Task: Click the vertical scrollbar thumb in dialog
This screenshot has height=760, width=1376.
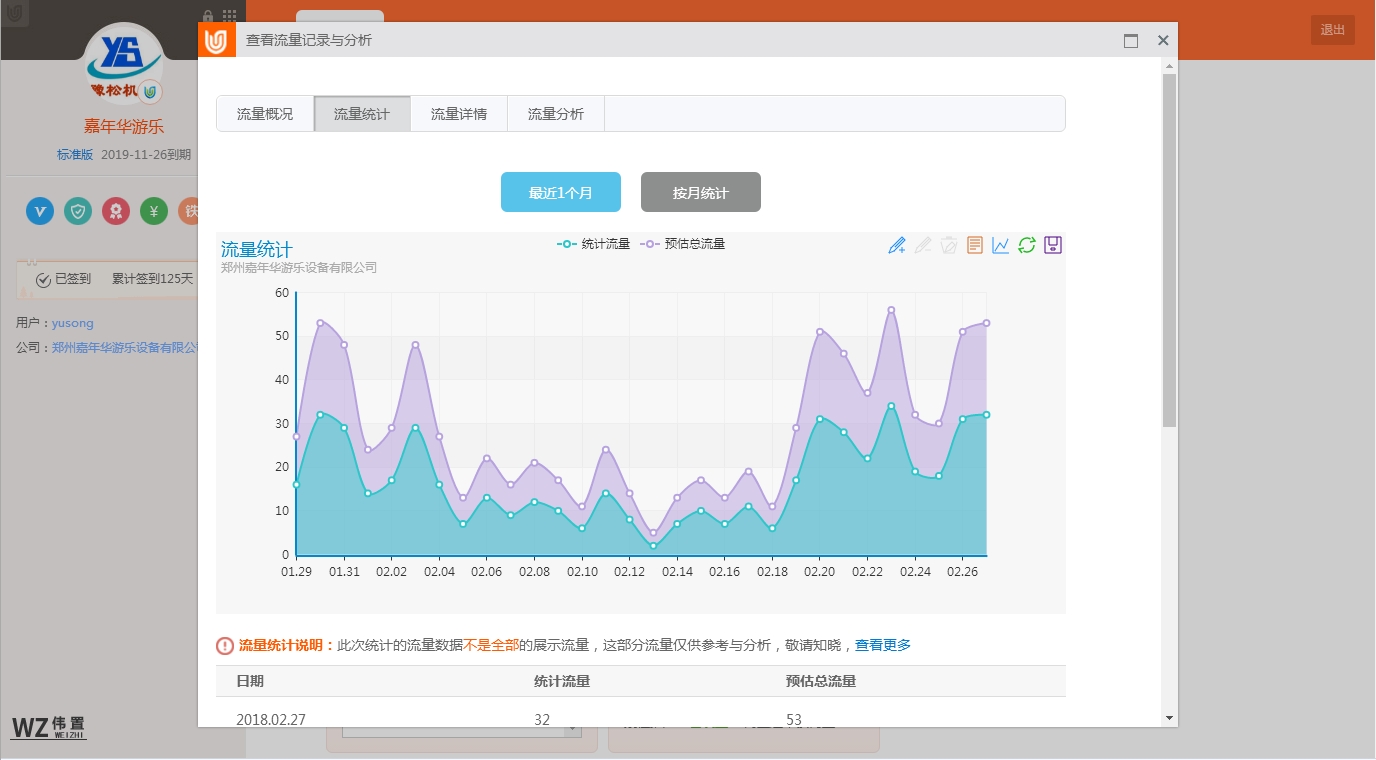Action: [1169, 250]
